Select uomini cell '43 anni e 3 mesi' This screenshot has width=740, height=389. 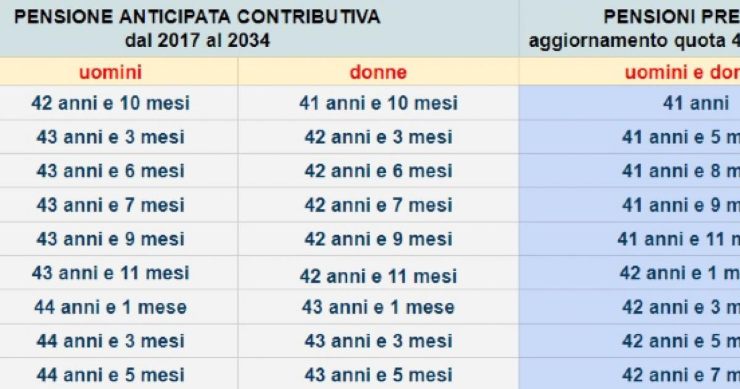[110, 137]
